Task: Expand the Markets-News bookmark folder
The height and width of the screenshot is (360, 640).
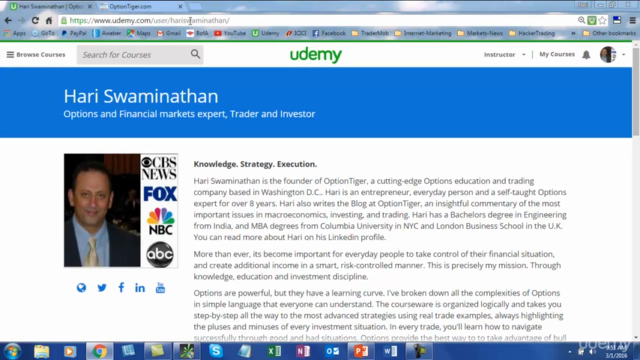Action: pyautogui.click(x=480, y=33)
